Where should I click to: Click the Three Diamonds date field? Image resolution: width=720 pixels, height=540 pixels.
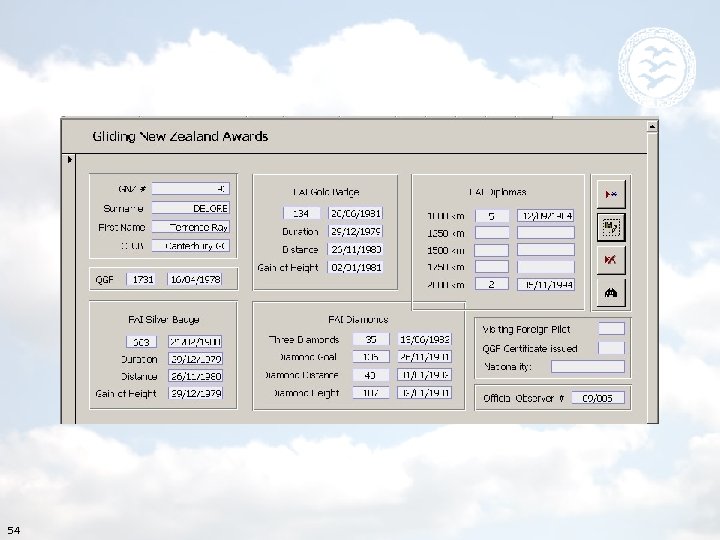[x=425, y=339]
